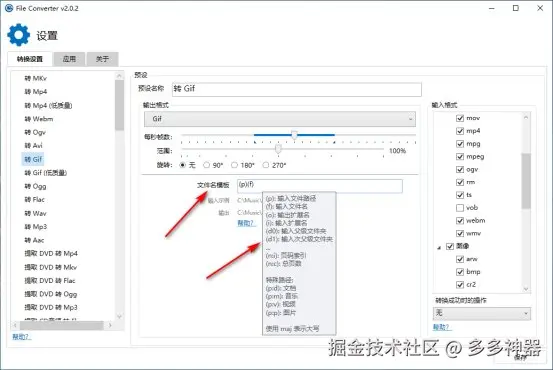The height and width of the screenshot is (370, 553).
Task: Select the 90° rotation radio button
Action: pyautogui.click(x=207, y=165)
